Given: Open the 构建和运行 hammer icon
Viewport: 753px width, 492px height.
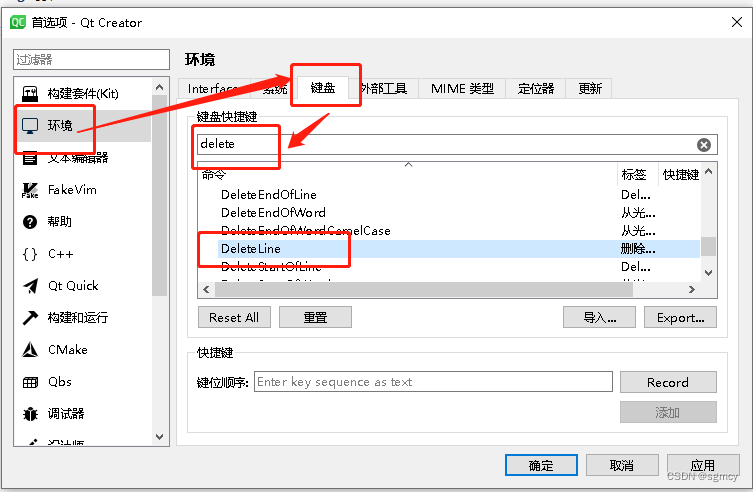Looking at the screenshot, I should (30, 318).
